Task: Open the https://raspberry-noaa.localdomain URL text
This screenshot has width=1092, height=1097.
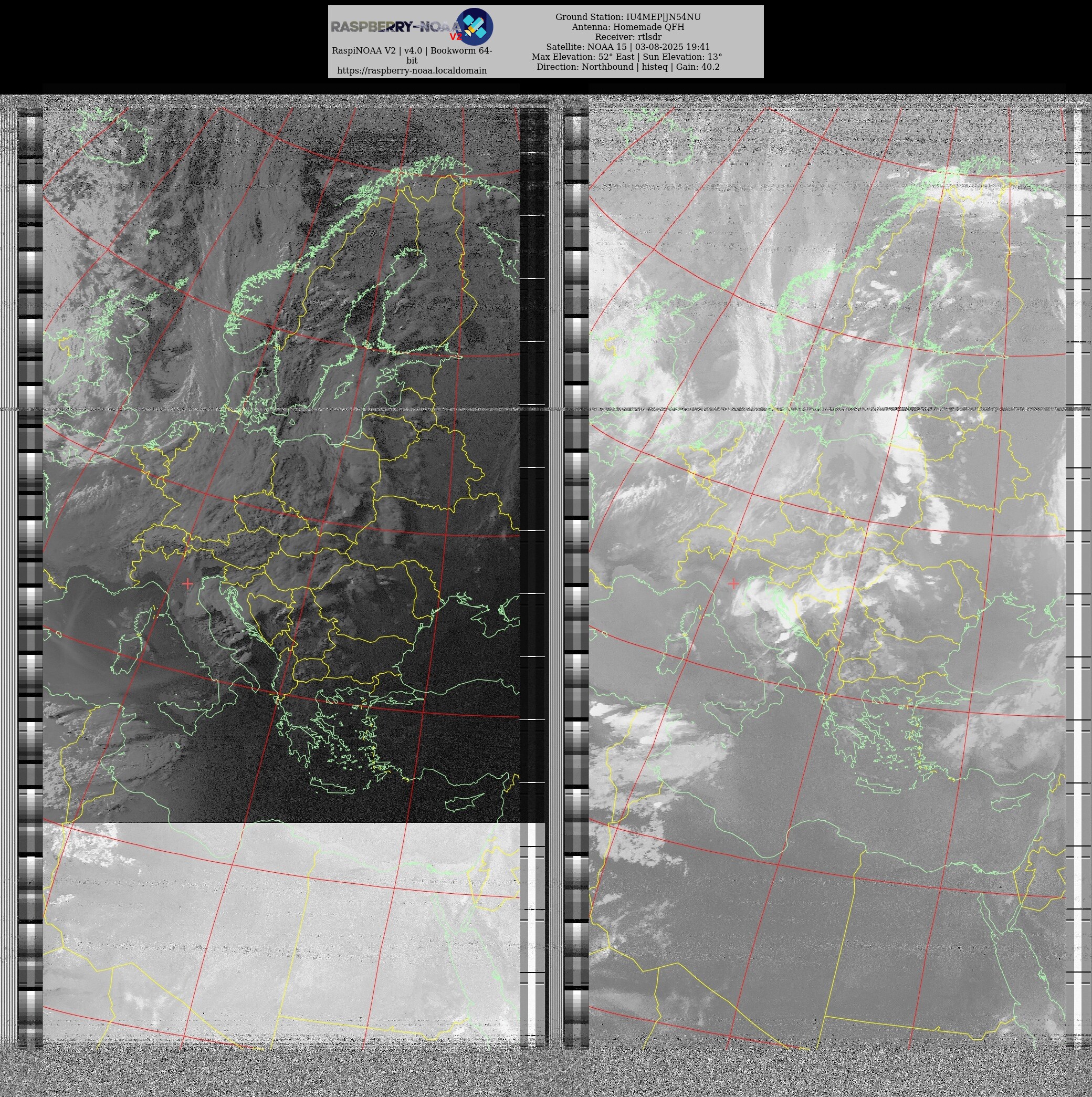Action: [412, 70]
